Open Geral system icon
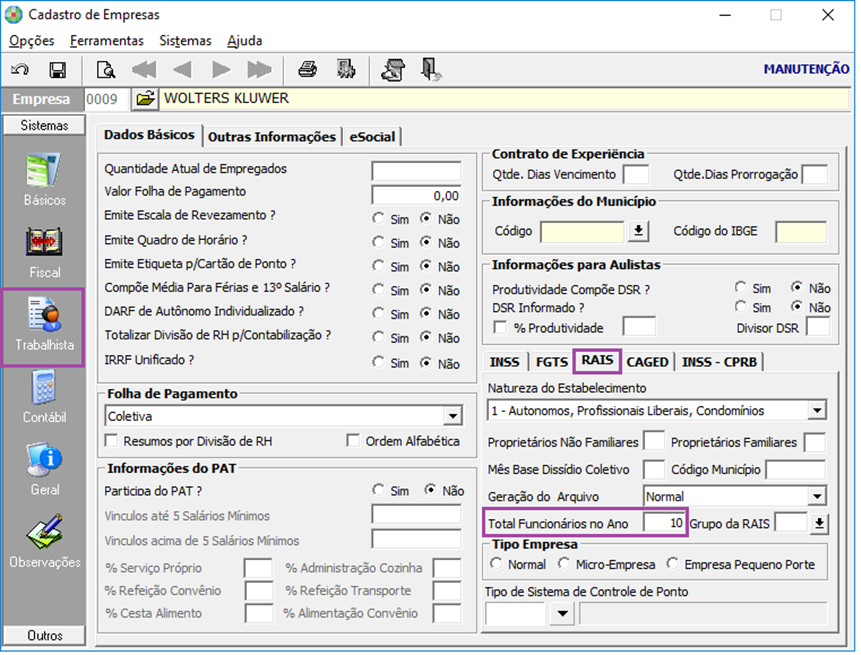The width and height of the screenshot is (861, 655). pyautogui.click(x=44, y=460)
